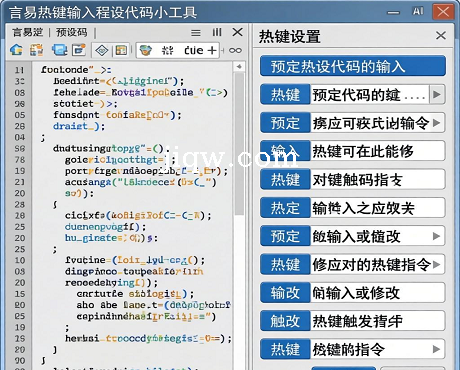This screenshot has width=460, height=370.
Task: Click the columns view icon
Action: [x=217, y=32]
